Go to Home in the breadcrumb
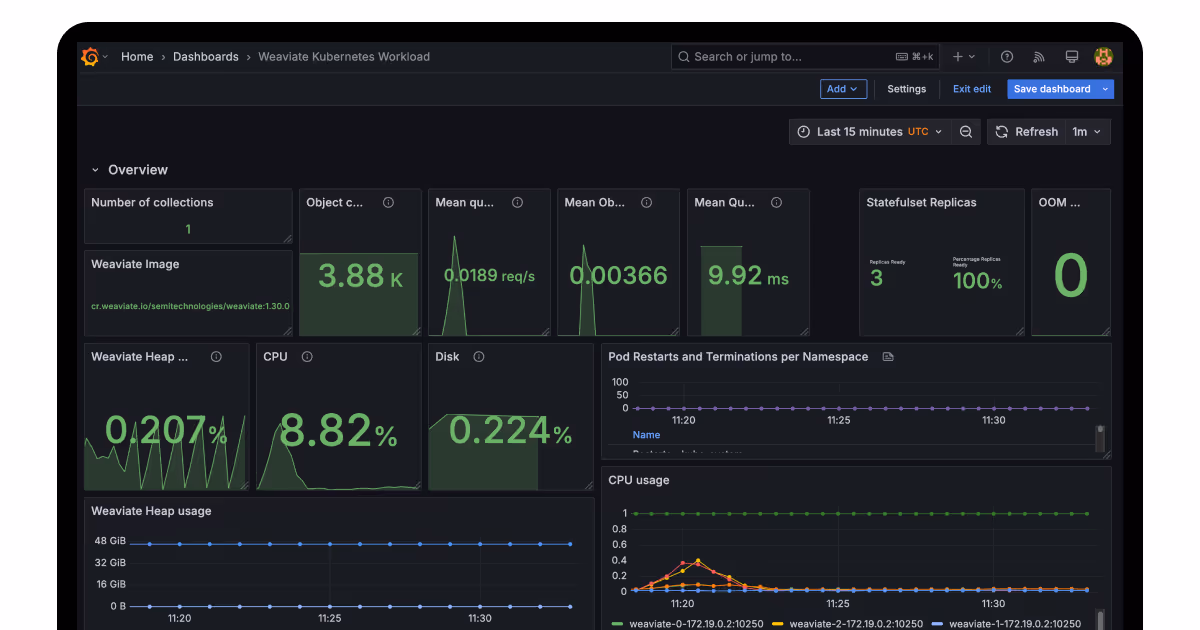The height and width of the screenshot is (630, 1200). (137, 57)
